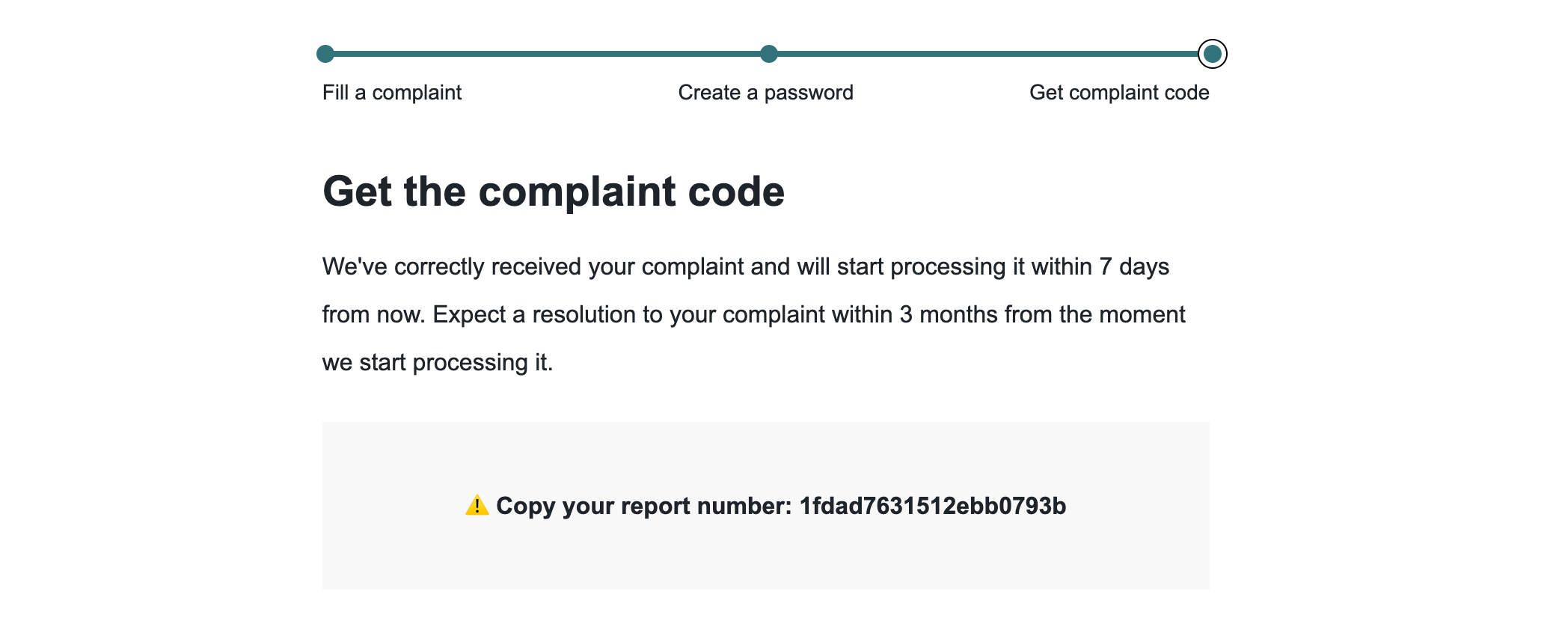Click the yellow alert symbol beside report number
Image resolution: width=1568 pixels, height=621 pixels.
[477, 506]
